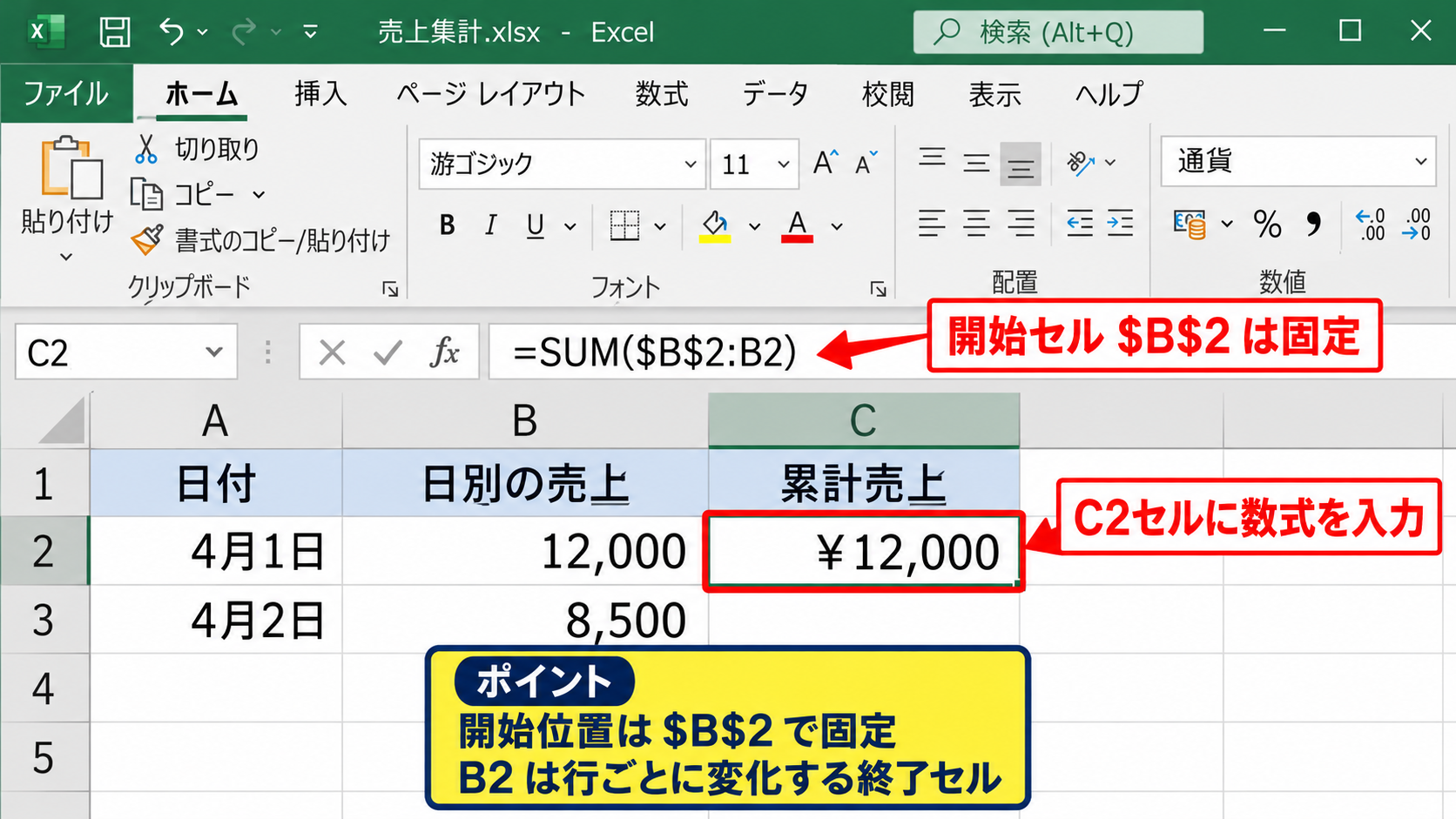Apply the percent style
The width and height of the screenshot is (1456, 819).
pyautogui.click(x=1267, y=225)
